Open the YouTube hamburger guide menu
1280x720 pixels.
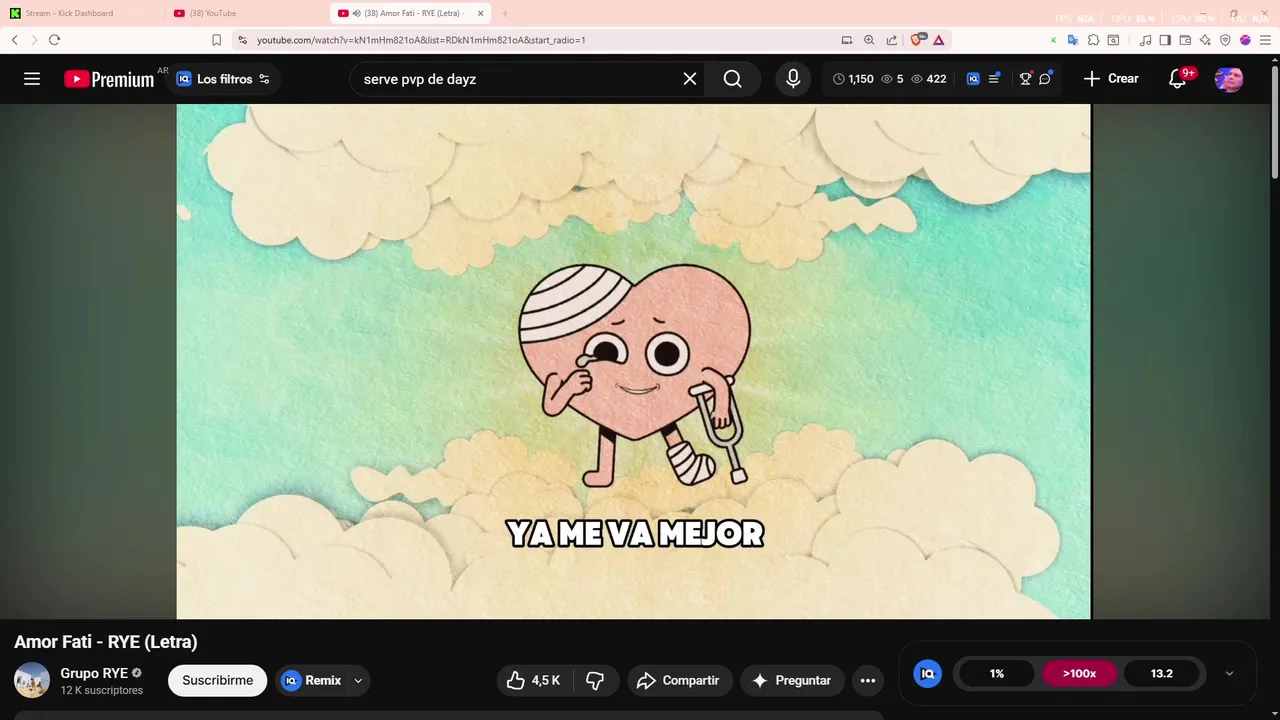click(x=32, y=79)
